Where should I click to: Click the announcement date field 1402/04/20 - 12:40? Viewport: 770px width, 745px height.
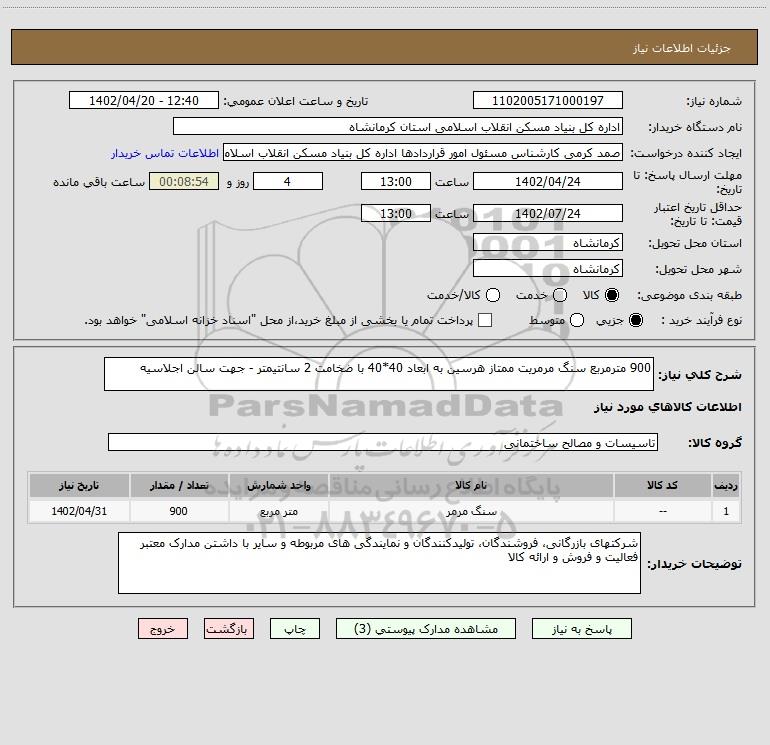coord(144,101)
